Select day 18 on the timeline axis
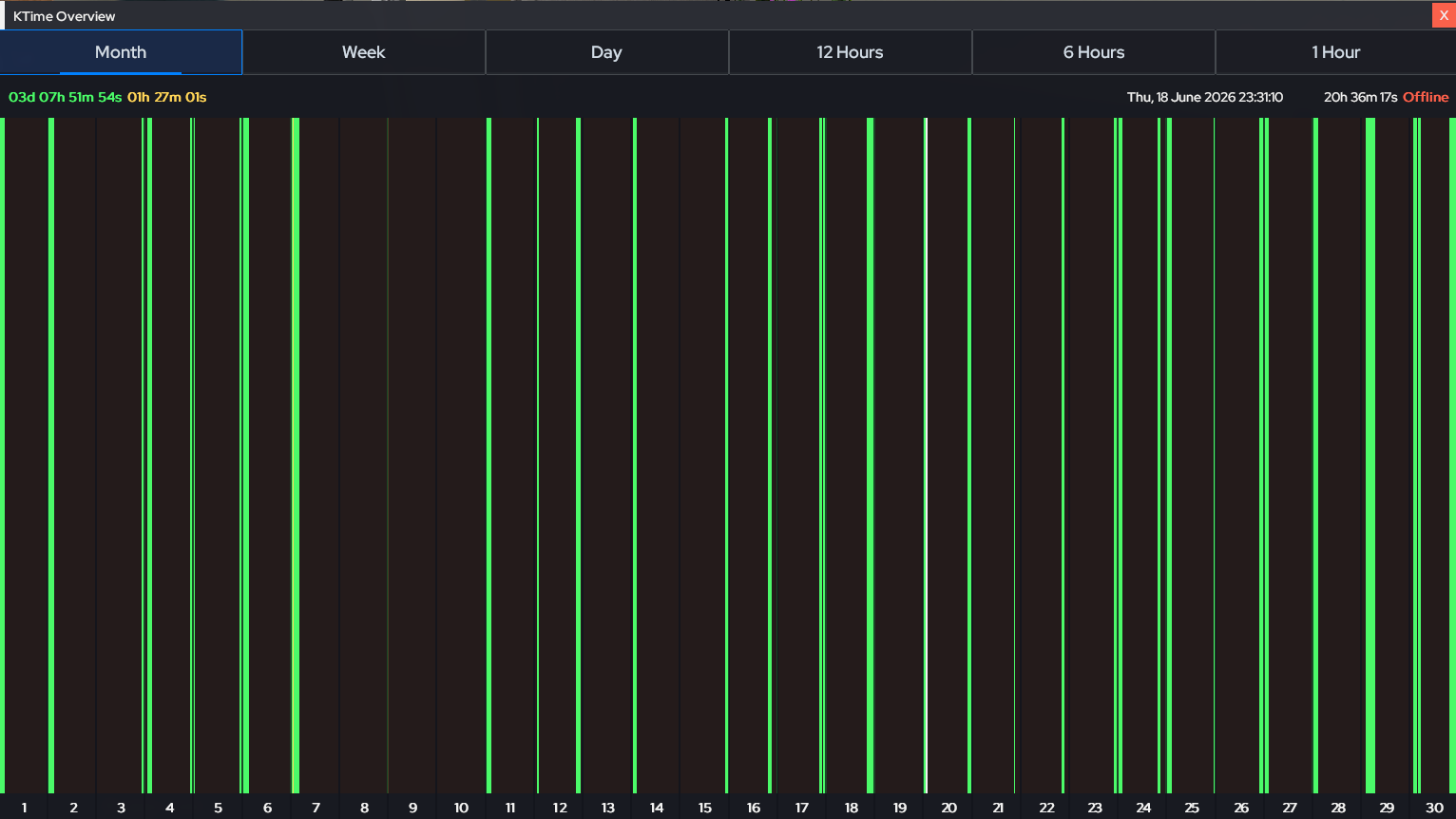1456x819 pixels. click(x=852, y=808)
